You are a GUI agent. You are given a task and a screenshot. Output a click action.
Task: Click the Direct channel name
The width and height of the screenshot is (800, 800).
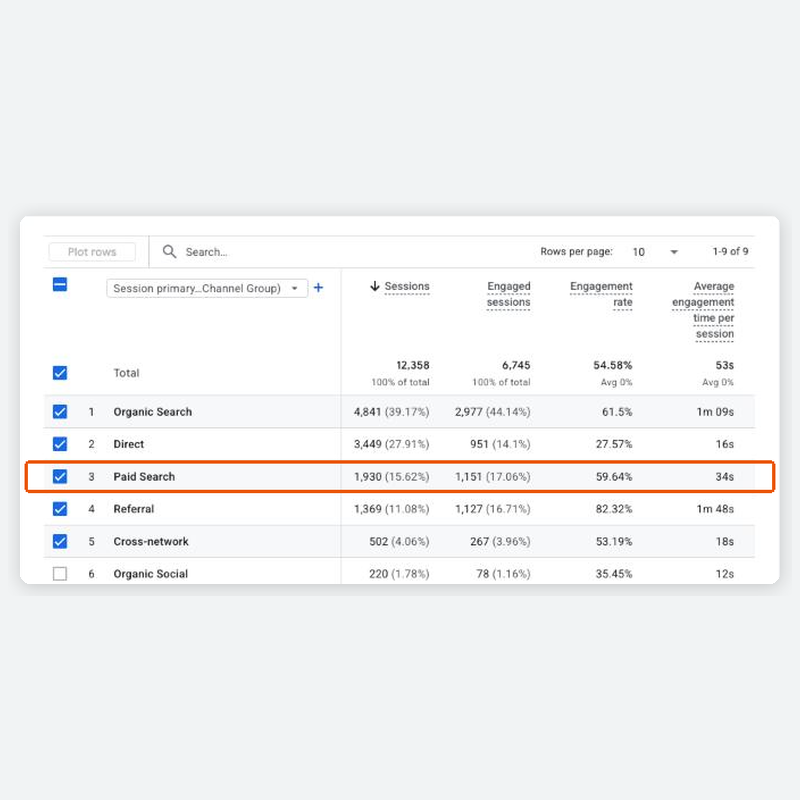(129, 444)
